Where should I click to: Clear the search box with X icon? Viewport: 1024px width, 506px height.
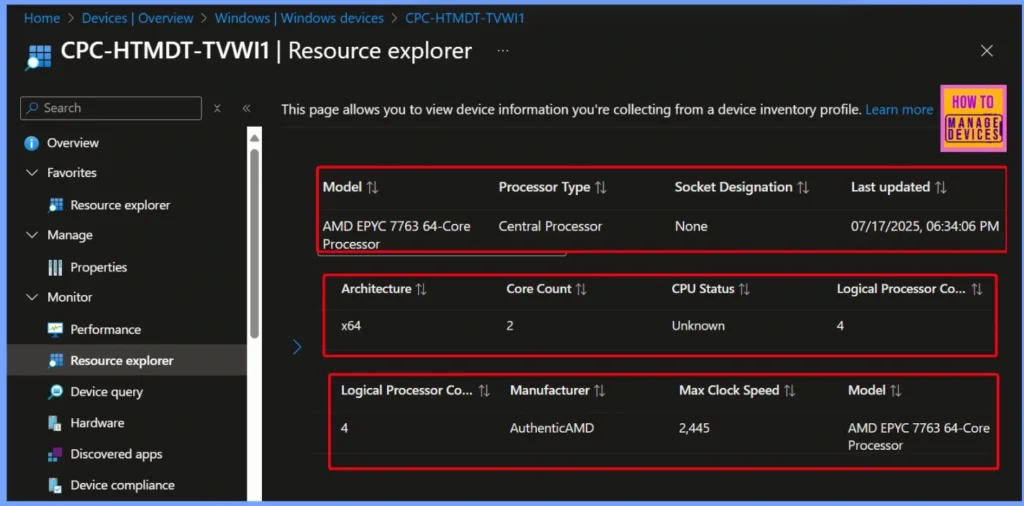pos(217,108)
